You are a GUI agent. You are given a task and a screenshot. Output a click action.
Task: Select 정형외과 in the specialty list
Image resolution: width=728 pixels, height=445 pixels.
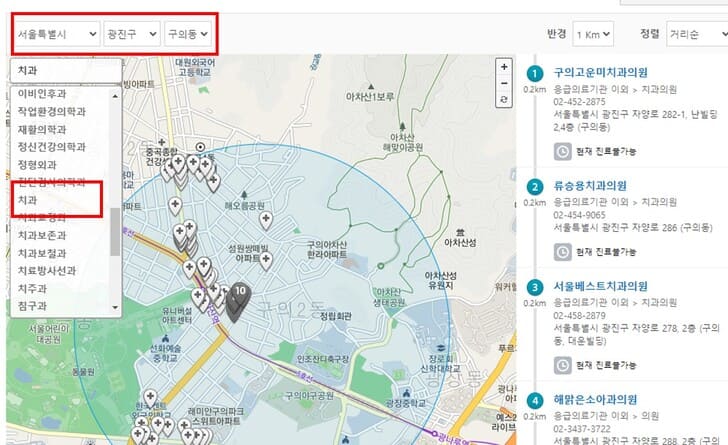(x=37, y=165)
